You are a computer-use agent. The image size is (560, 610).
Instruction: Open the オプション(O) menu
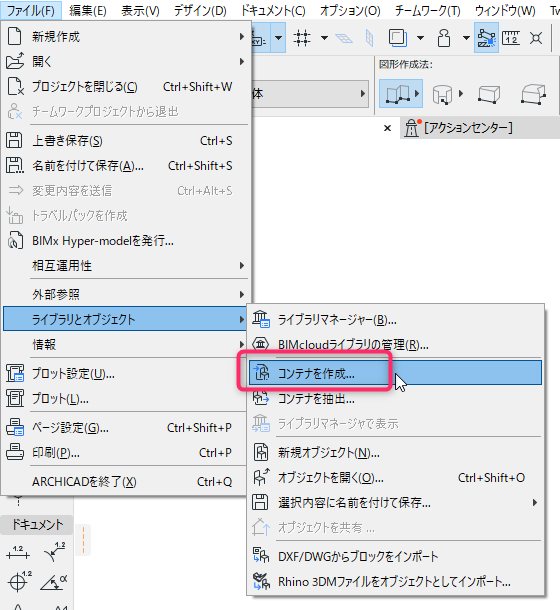point(350,11)
